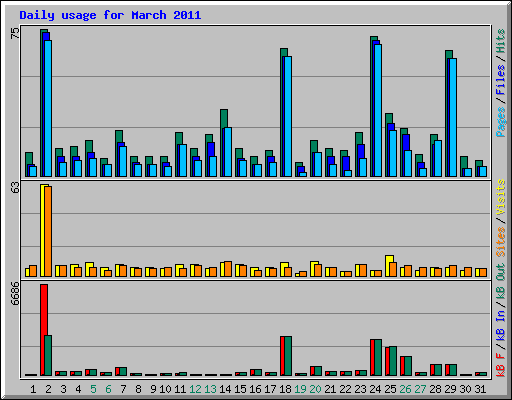Screen dimensions: 512x400
Task: Select the cyan "Pages" legend label
Action: click(501, 122)
